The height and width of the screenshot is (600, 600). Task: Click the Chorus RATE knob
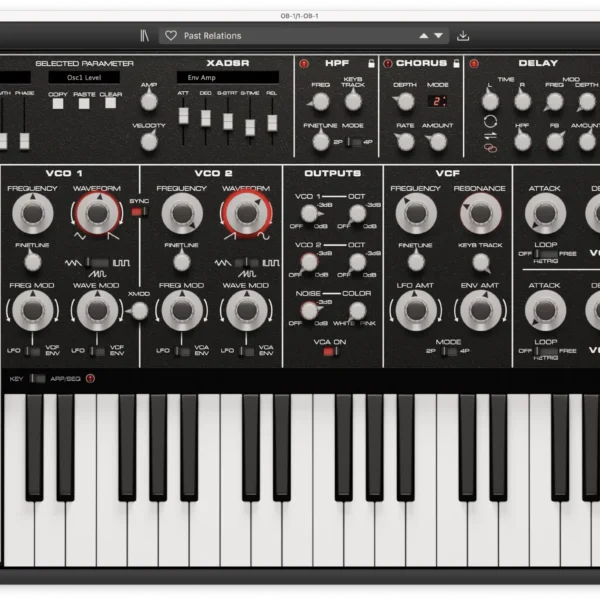(405, 142)
